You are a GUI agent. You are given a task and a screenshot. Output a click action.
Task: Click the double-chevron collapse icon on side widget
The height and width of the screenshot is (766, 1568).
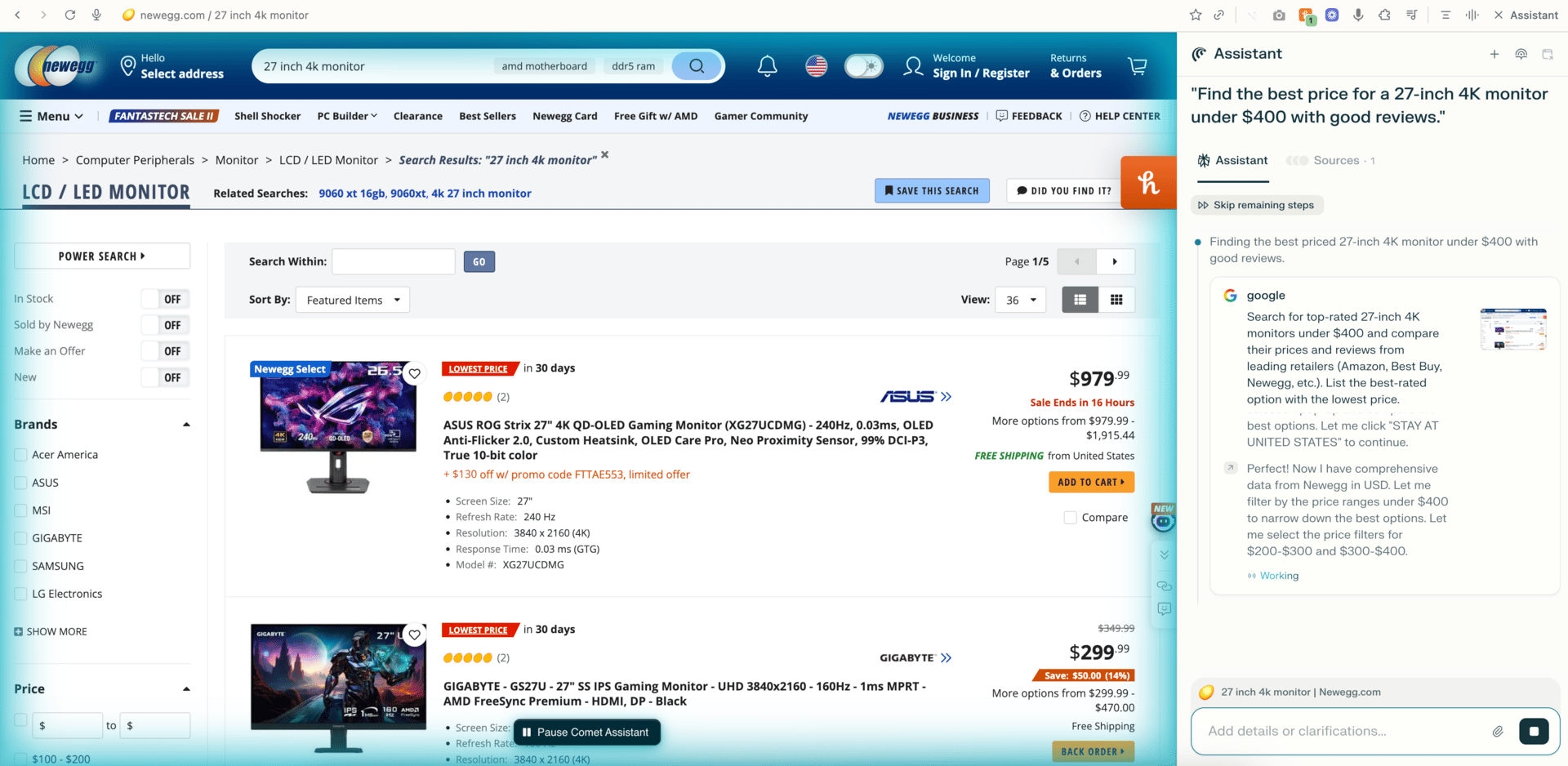point(1165,554)
